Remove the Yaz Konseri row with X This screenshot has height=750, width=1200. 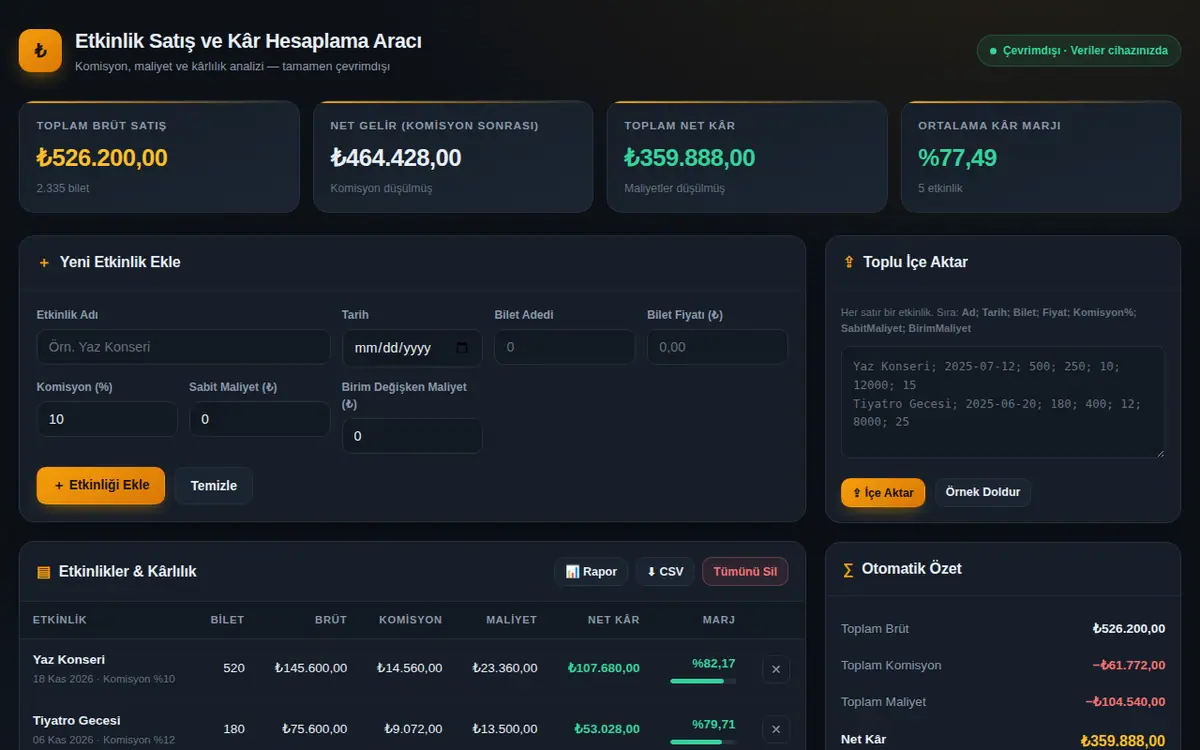(x=776, y=669)
